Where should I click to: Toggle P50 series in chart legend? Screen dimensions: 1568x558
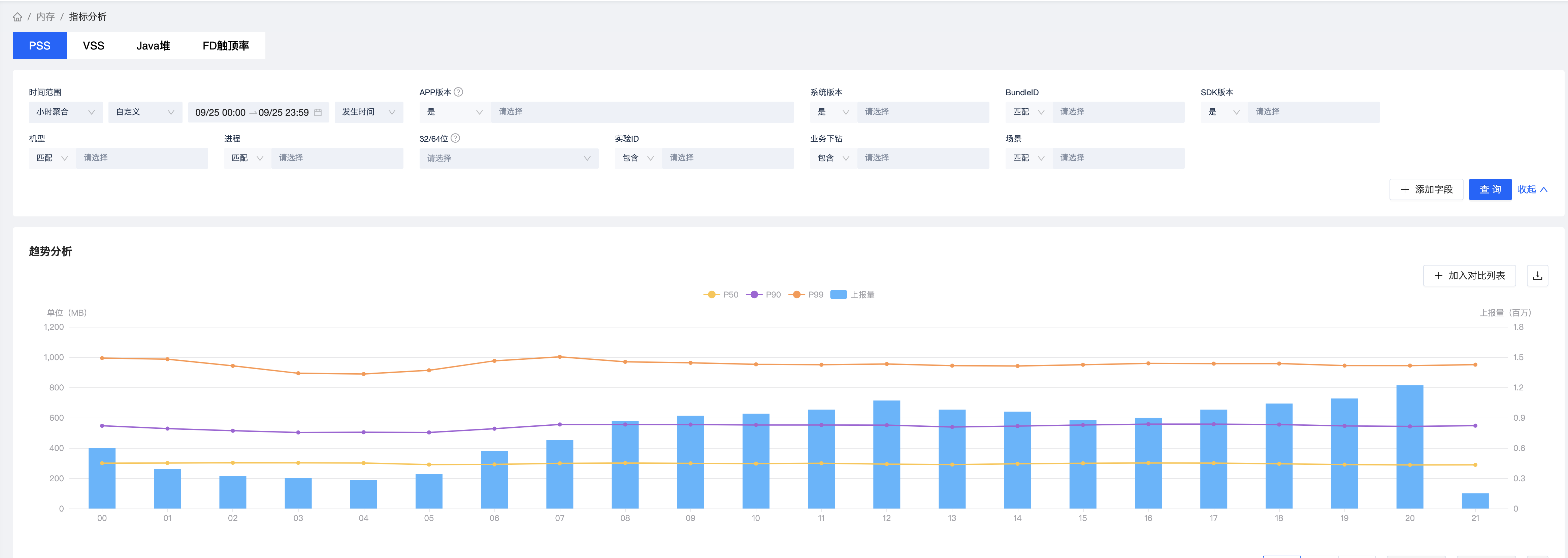721,294
